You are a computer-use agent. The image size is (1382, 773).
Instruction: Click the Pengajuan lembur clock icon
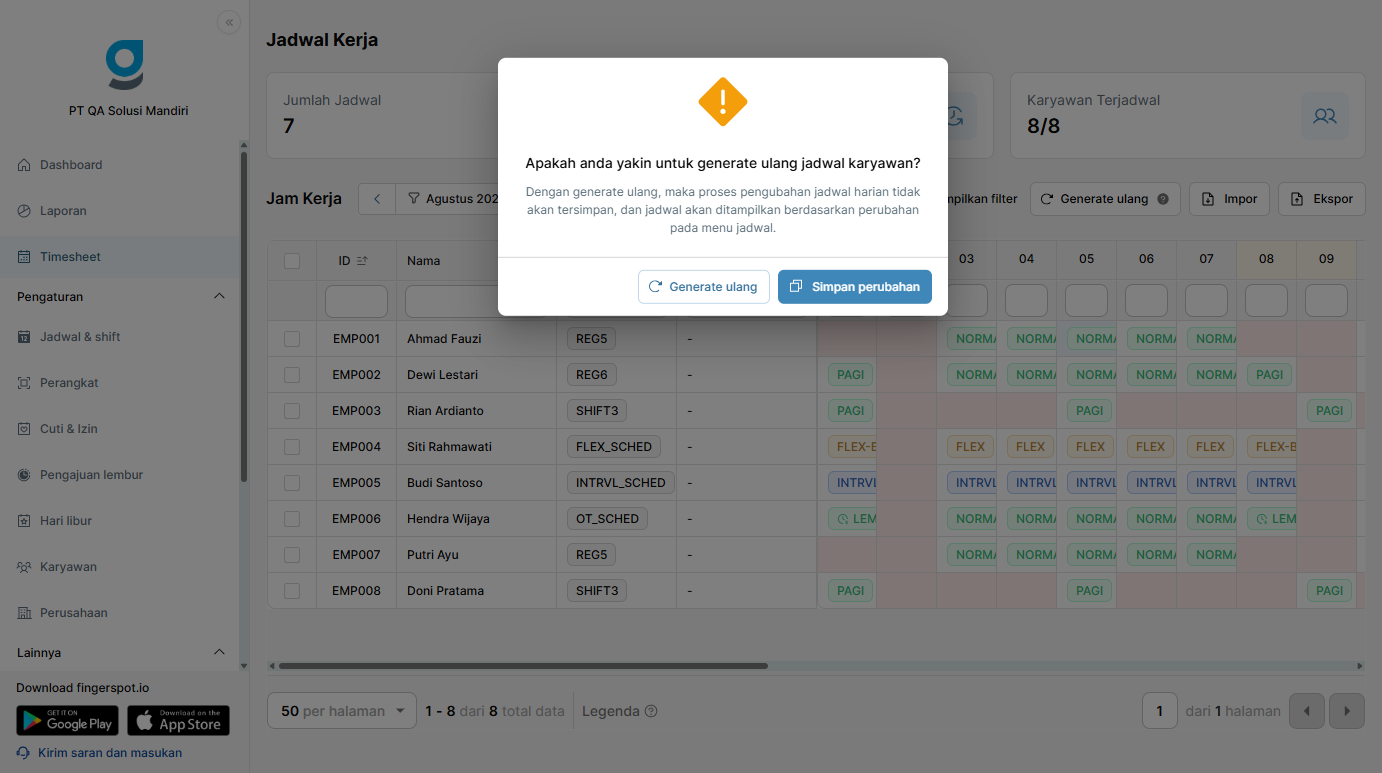point(25,475)
